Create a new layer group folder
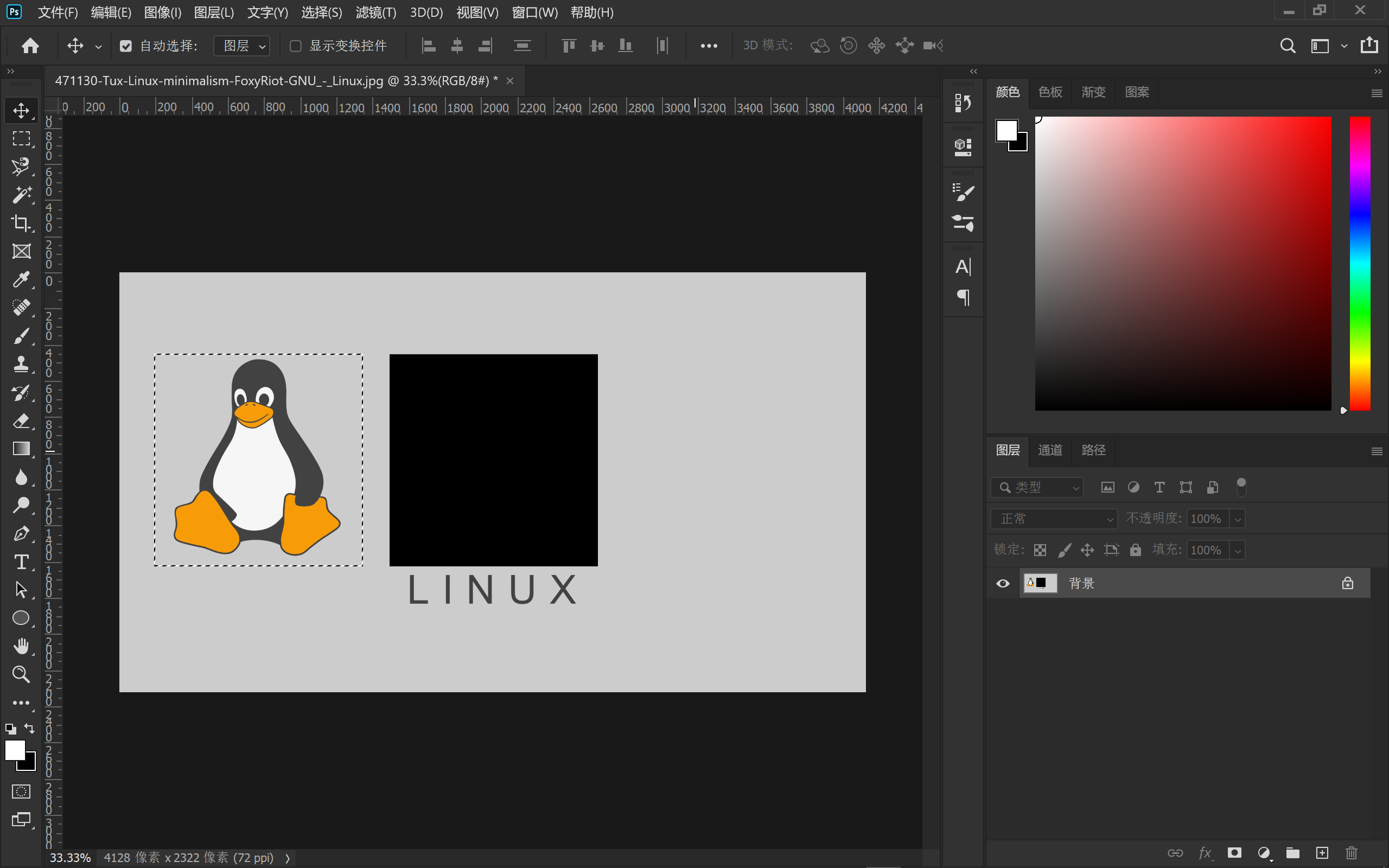 1292,852
